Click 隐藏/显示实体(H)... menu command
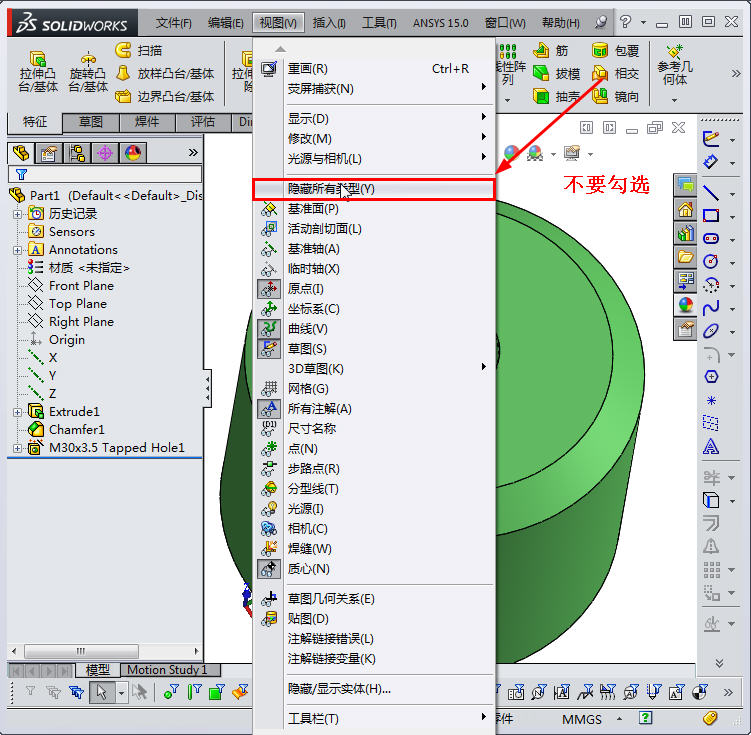This screenshot has width=751, height=735. pyautogui.click(x=339, y=689)
